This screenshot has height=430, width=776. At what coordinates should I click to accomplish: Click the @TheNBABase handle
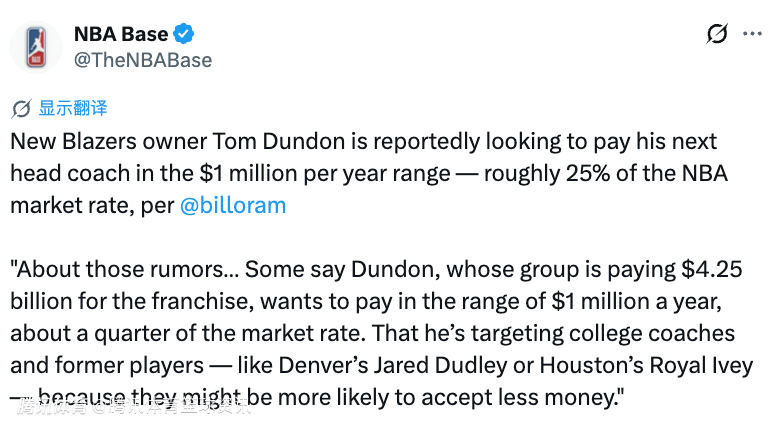[x=142, y=60]
